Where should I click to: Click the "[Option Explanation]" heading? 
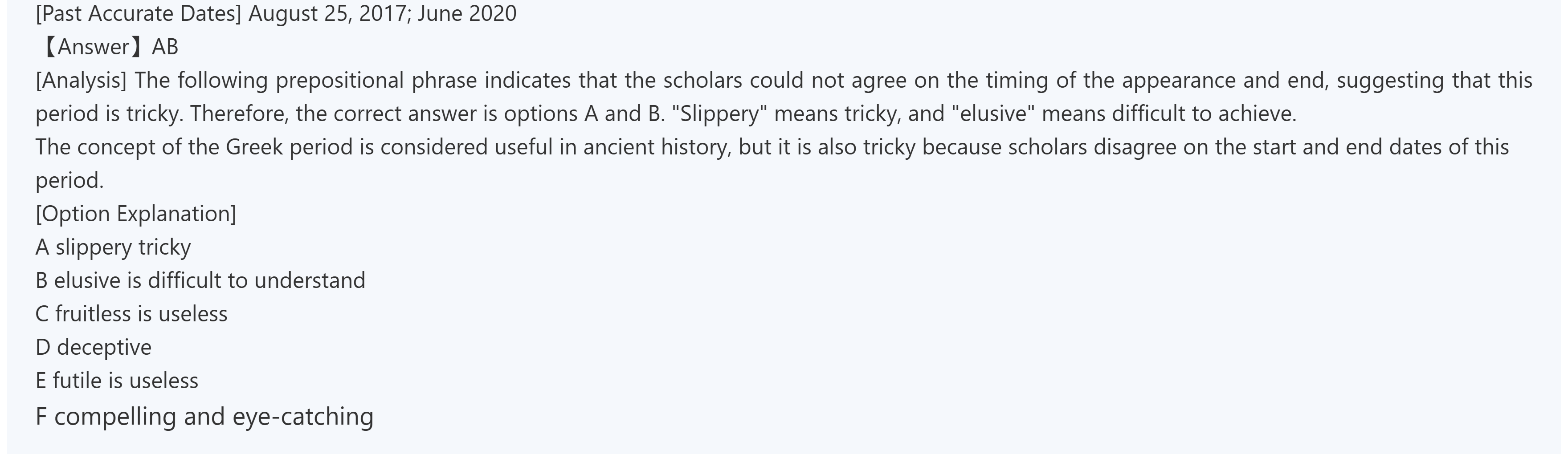[136, 214]
